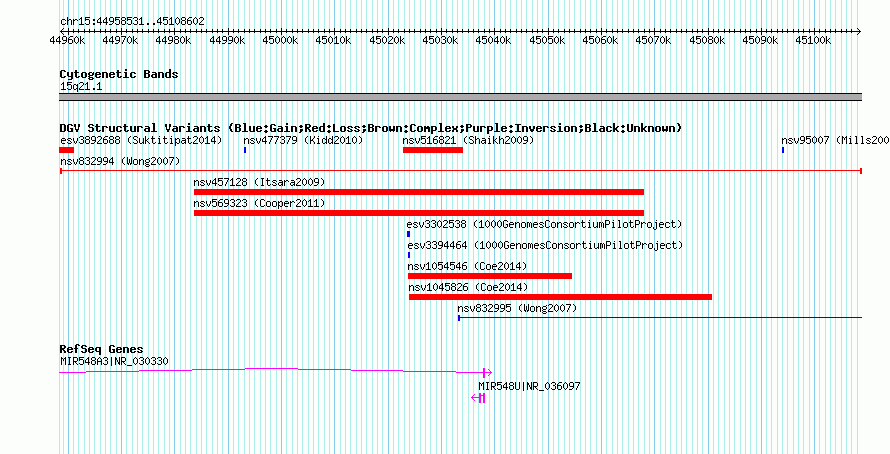The width and height of the screenshot is (890, 454).
Task: Click the 45080k ruler tick label
Action: point(707,41)
